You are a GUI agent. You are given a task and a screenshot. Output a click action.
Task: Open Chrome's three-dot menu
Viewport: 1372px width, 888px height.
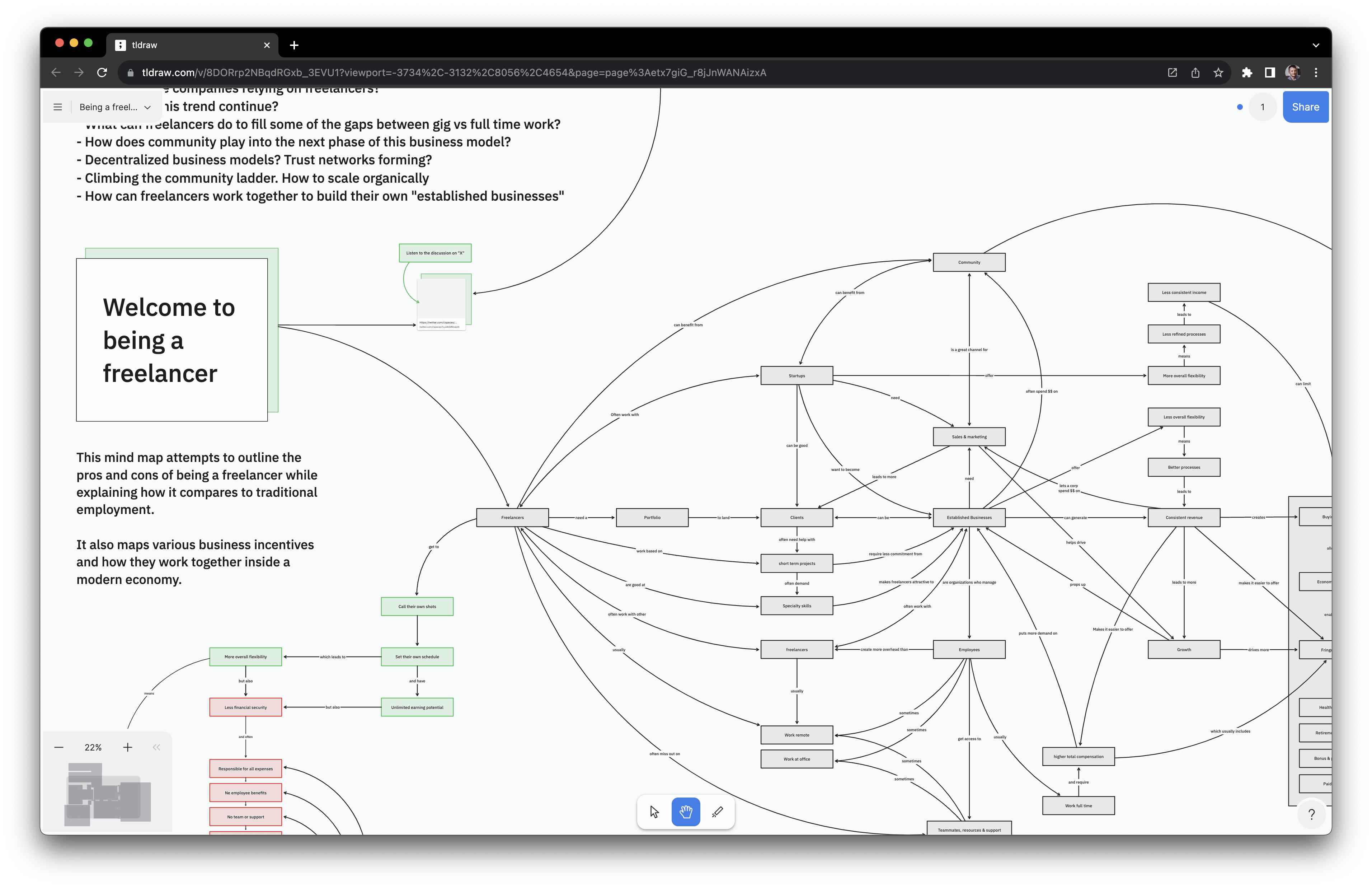tap(1316, 73)
